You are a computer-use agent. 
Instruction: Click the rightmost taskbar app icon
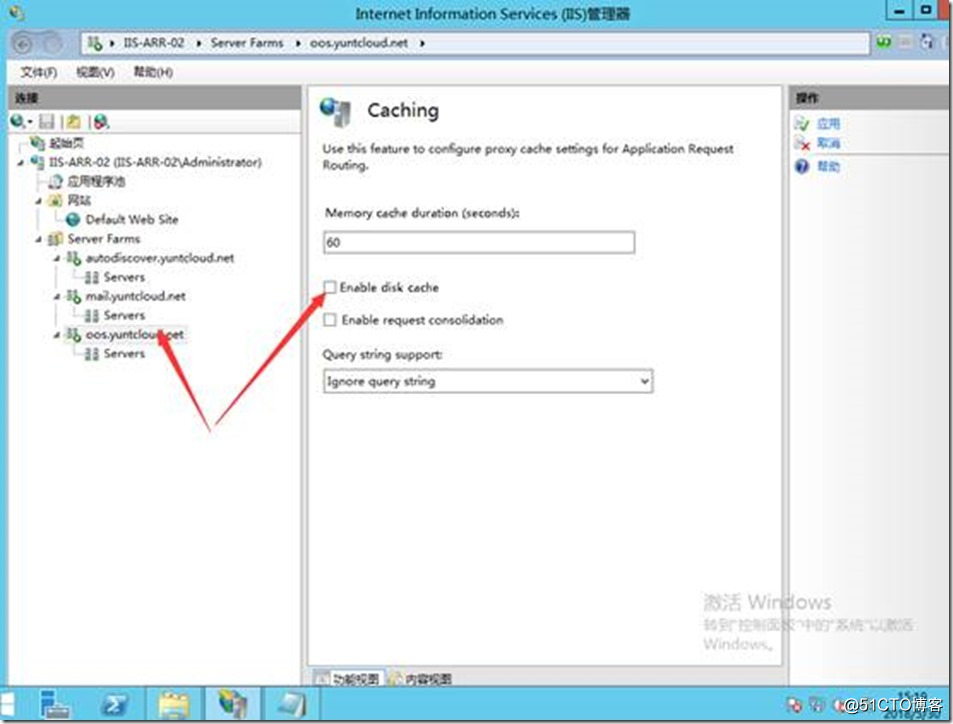(x=291, y=705)
